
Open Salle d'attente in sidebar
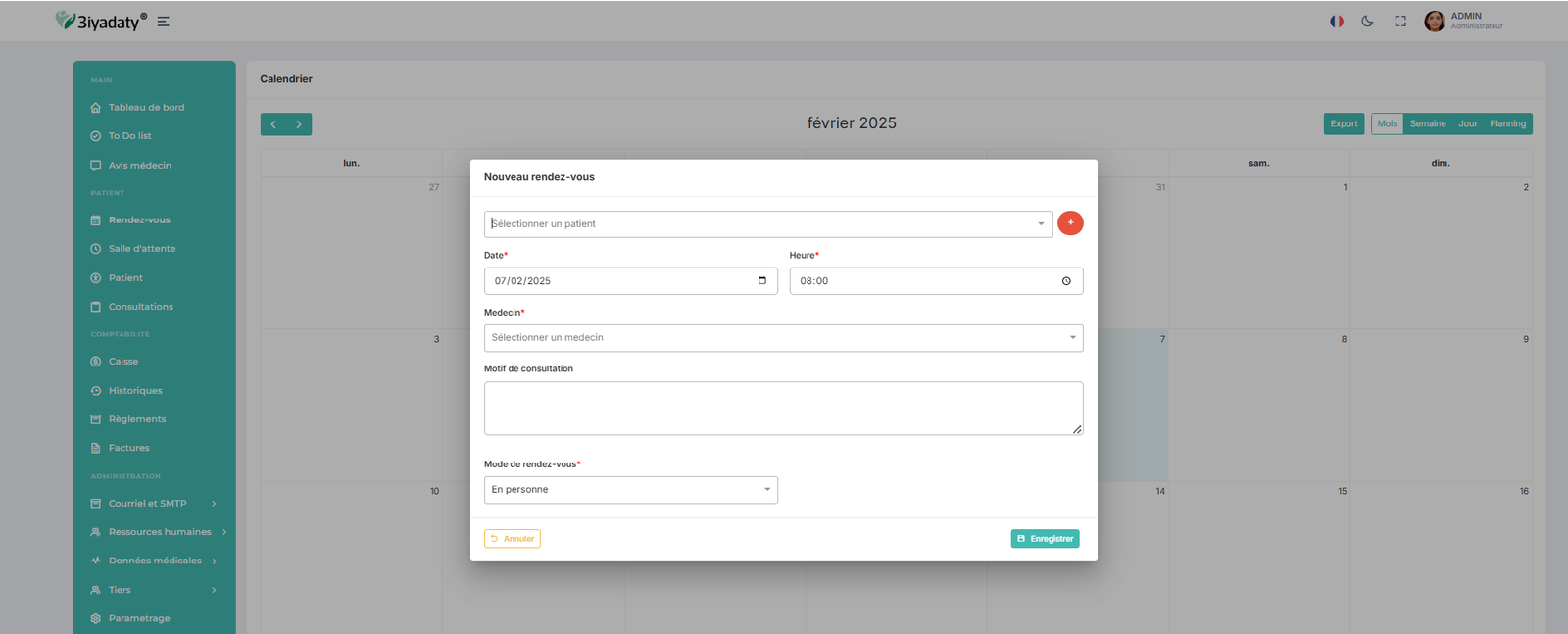point(142,249)
